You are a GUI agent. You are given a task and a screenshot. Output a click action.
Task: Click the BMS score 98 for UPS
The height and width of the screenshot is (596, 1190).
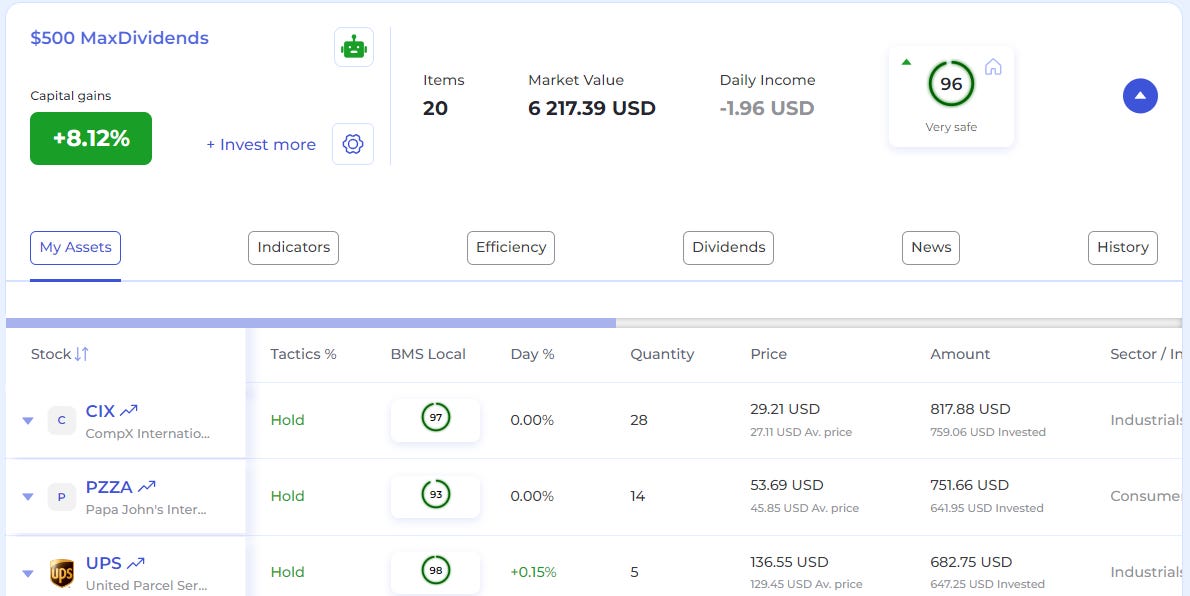tap(436, 570)
